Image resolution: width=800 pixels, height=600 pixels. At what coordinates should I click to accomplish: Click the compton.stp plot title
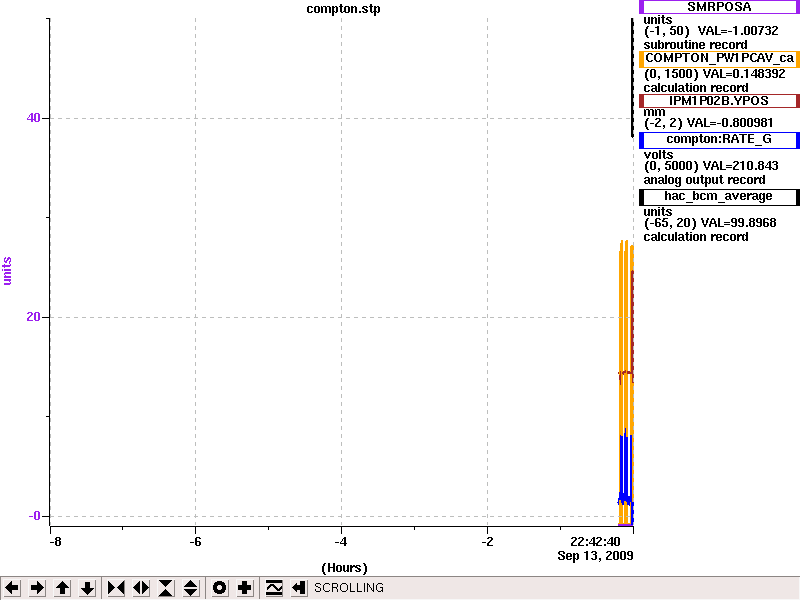[343, 9]
